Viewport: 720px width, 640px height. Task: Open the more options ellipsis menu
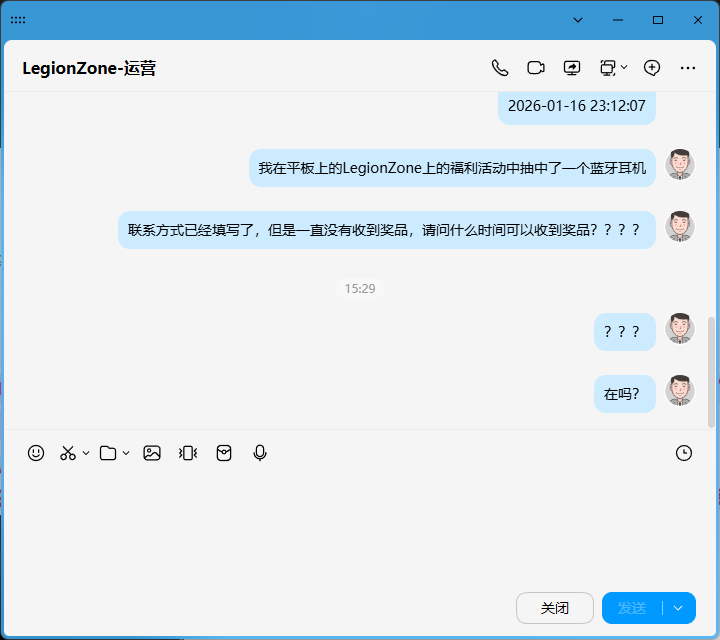point(687,68)
